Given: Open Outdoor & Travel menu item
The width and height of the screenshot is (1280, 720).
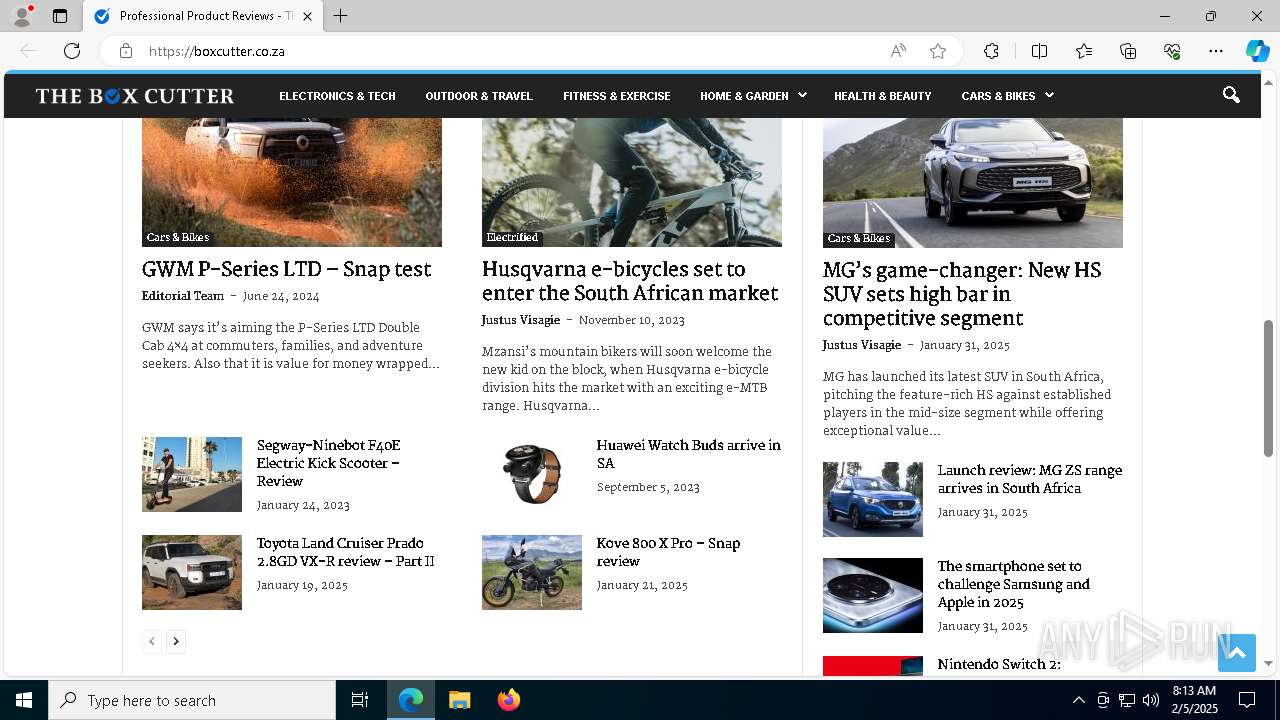Looking at the screenshot, I should tap(479, 96).
